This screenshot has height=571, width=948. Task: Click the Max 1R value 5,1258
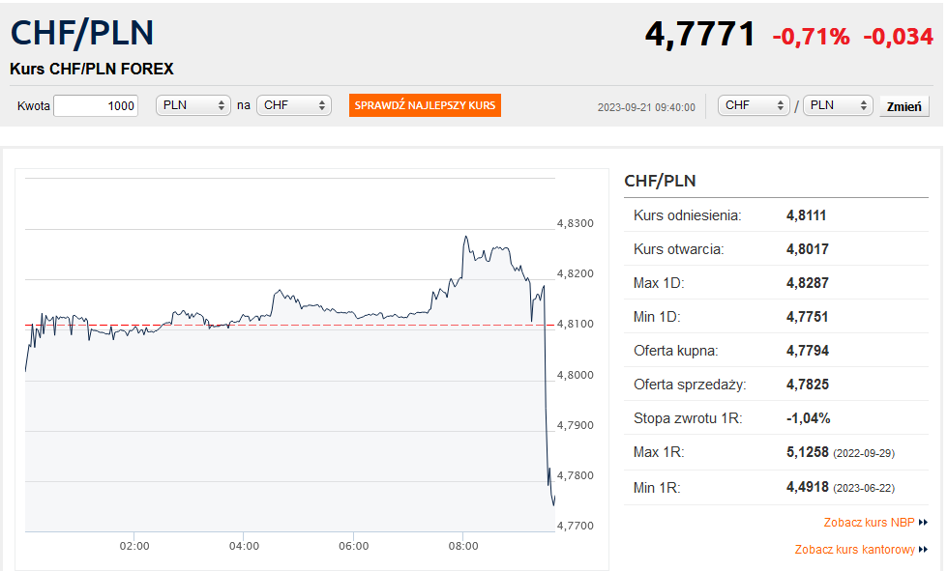pos(807,452)
